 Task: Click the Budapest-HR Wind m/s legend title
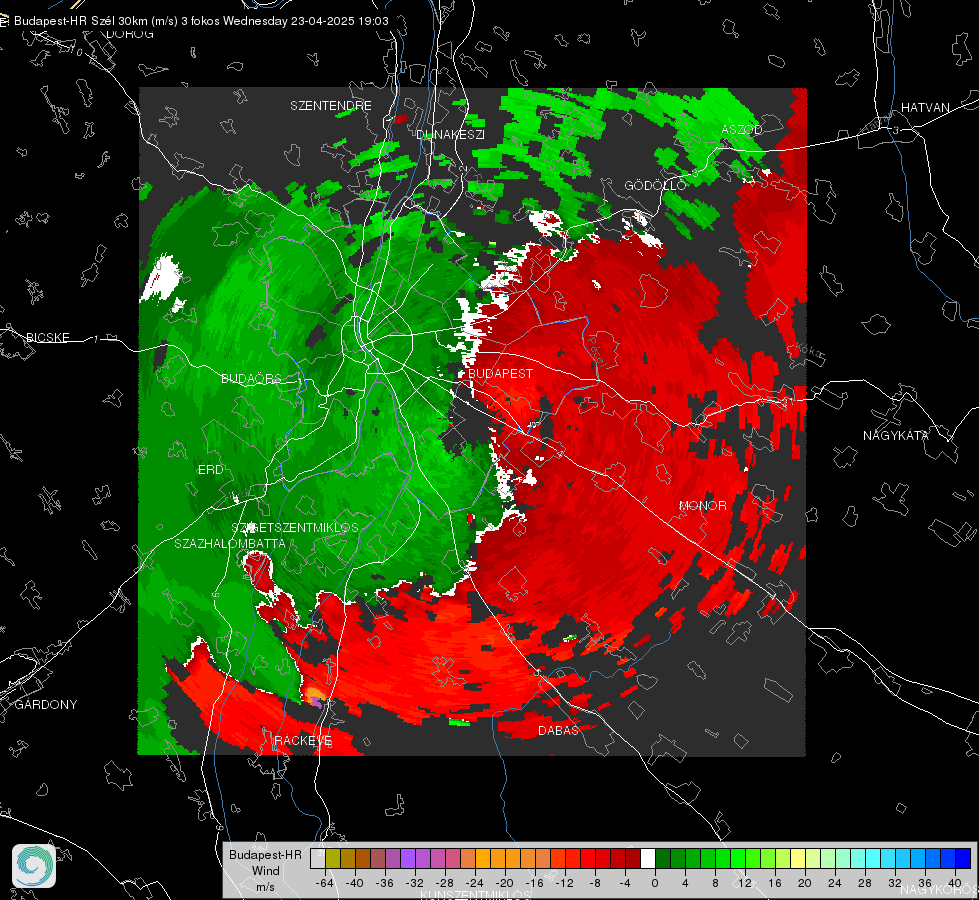[x=265, y=871]
